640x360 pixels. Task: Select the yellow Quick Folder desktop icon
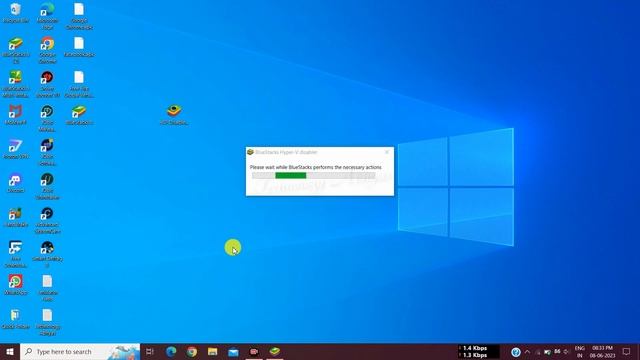[16, 319]
